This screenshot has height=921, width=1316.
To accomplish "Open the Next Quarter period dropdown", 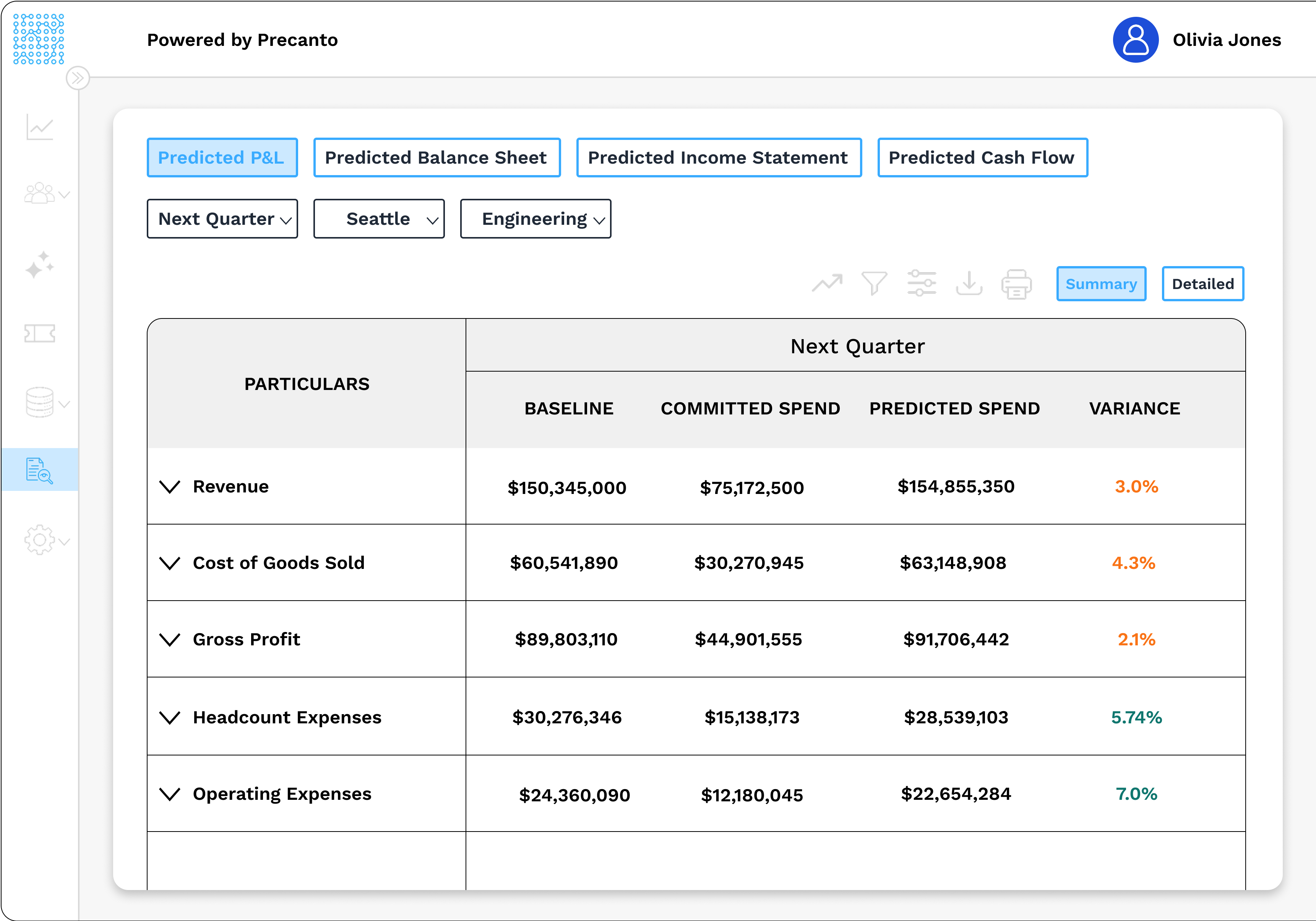I will pos(222,219).
